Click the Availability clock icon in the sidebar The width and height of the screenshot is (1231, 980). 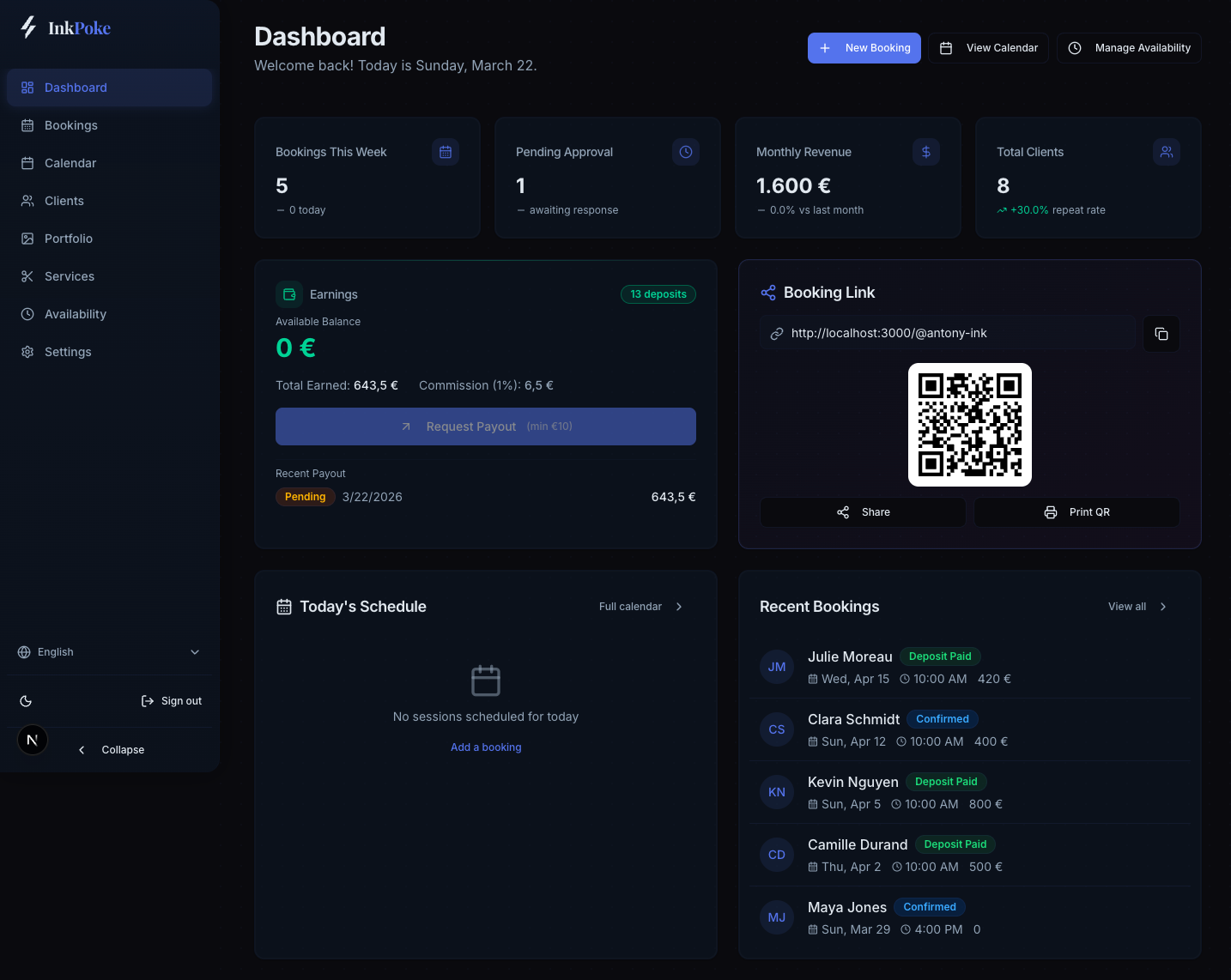pyautogui.click(x=27, y=314)
